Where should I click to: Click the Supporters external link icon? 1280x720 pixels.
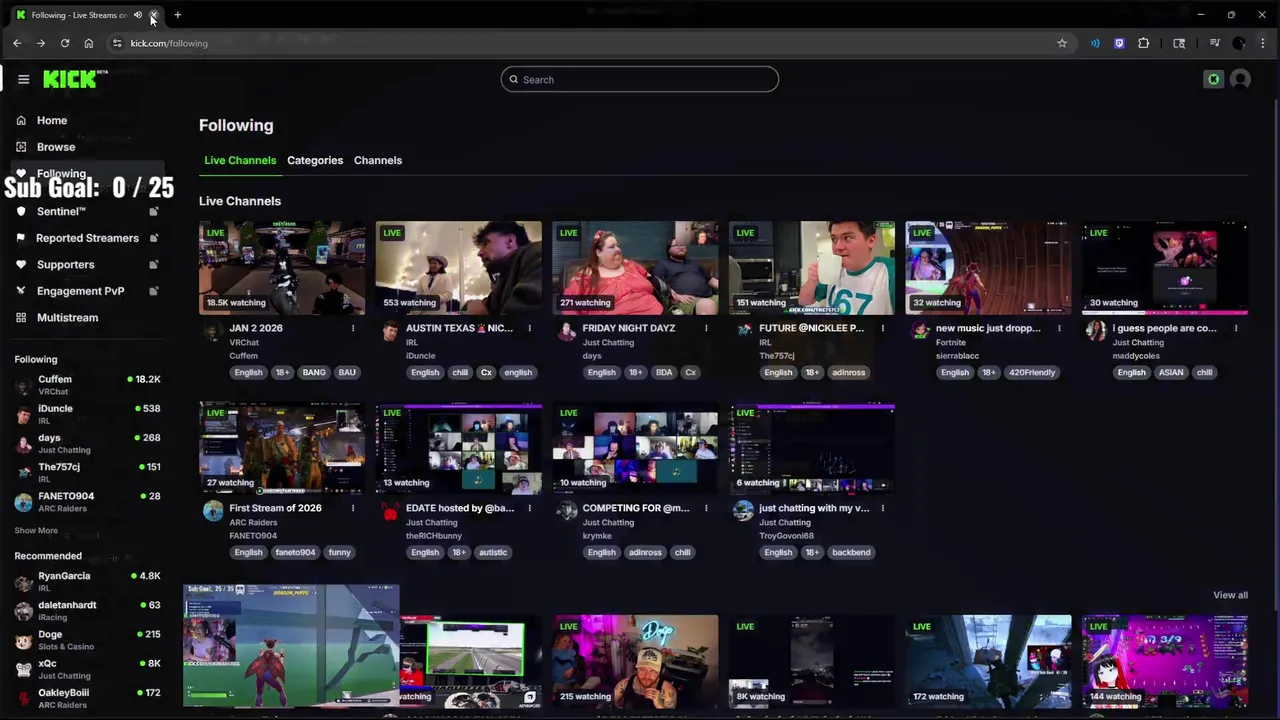click(x=154, y=265)
